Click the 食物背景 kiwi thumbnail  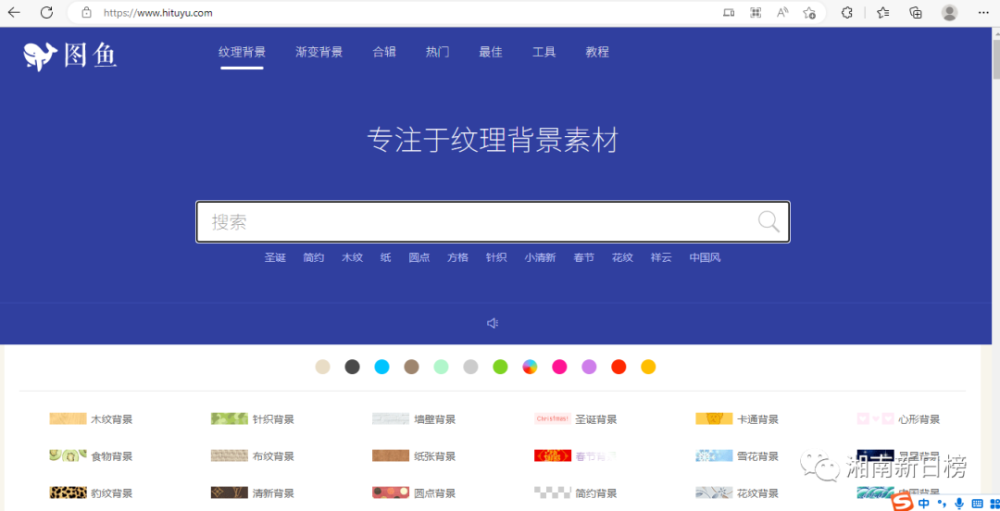point(68,455)
